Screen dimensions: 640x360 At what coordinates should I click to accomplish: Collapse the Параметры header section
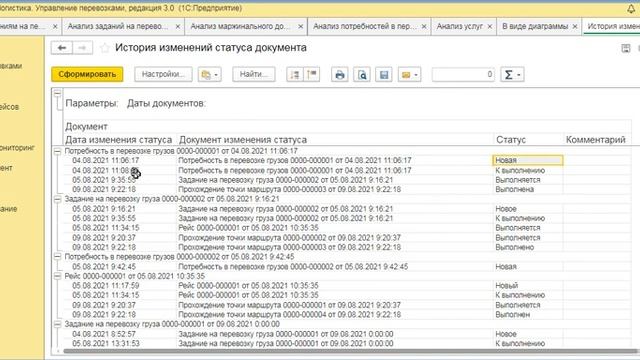[58, 93]
